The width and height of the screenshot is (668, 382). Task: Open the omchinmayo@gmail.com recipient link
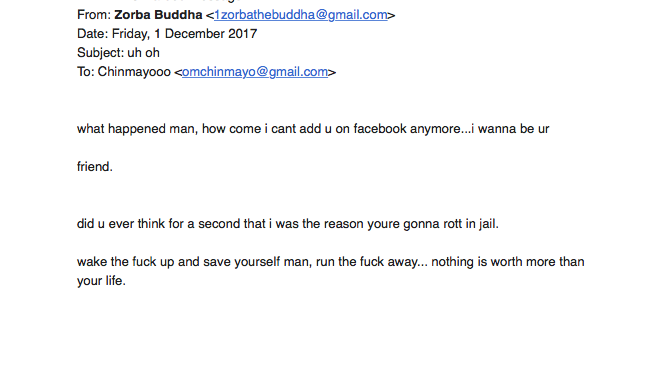tap(255, 72)
